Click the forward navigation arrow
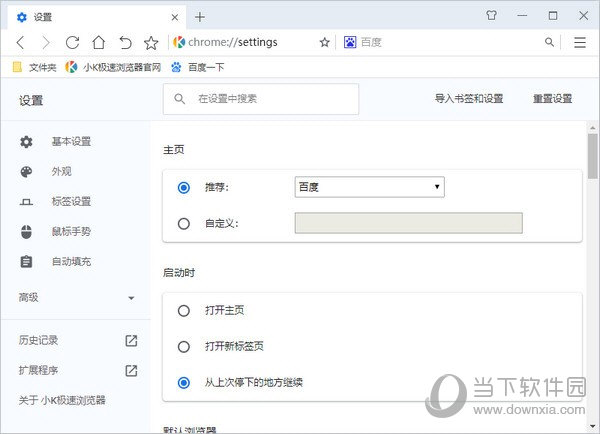This screenshot has width=600, height=434. (x=46, y=42)
